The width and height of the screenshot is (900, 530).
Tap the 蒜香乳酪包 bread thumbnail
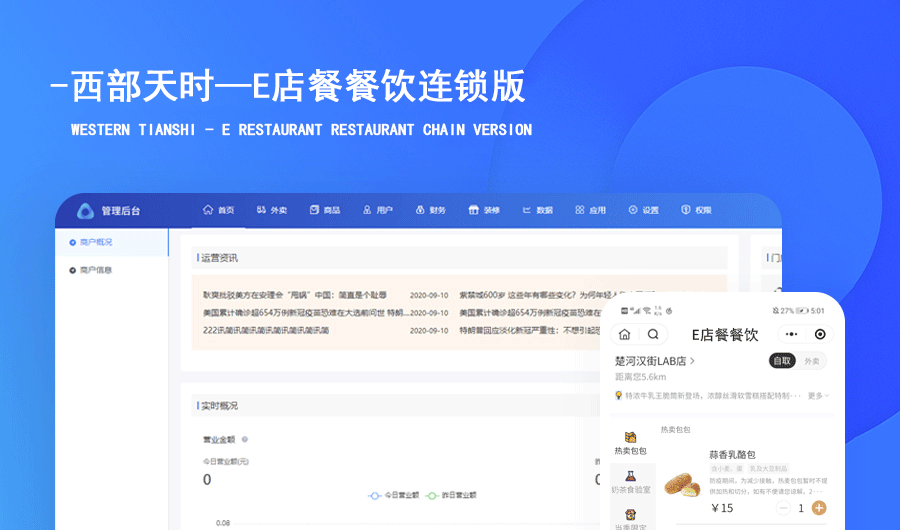point(682,484)
